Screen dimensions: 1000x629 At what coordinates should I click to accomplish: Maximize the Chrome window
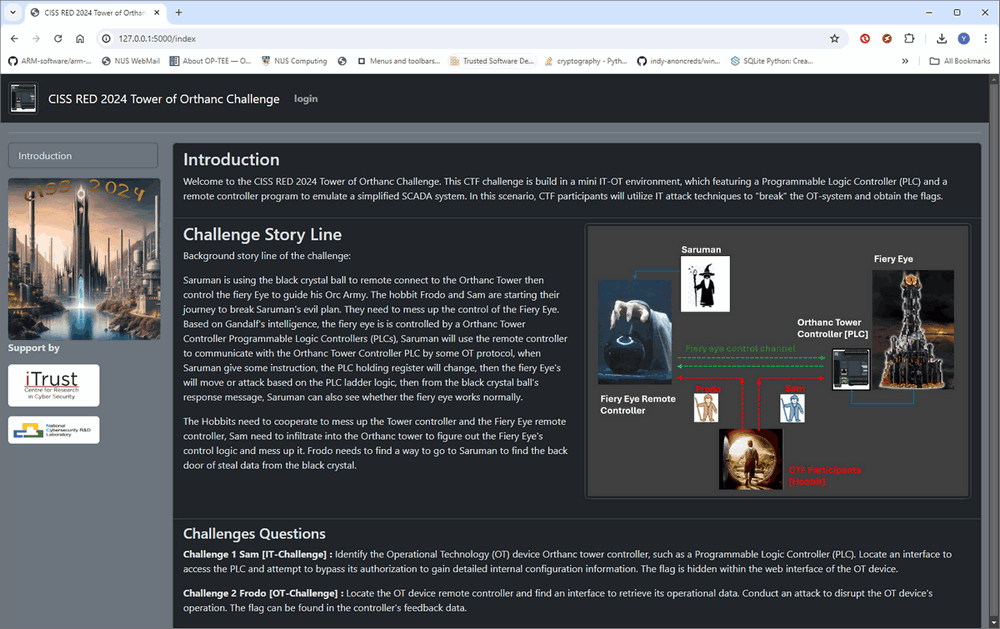(x=957, y=12)
